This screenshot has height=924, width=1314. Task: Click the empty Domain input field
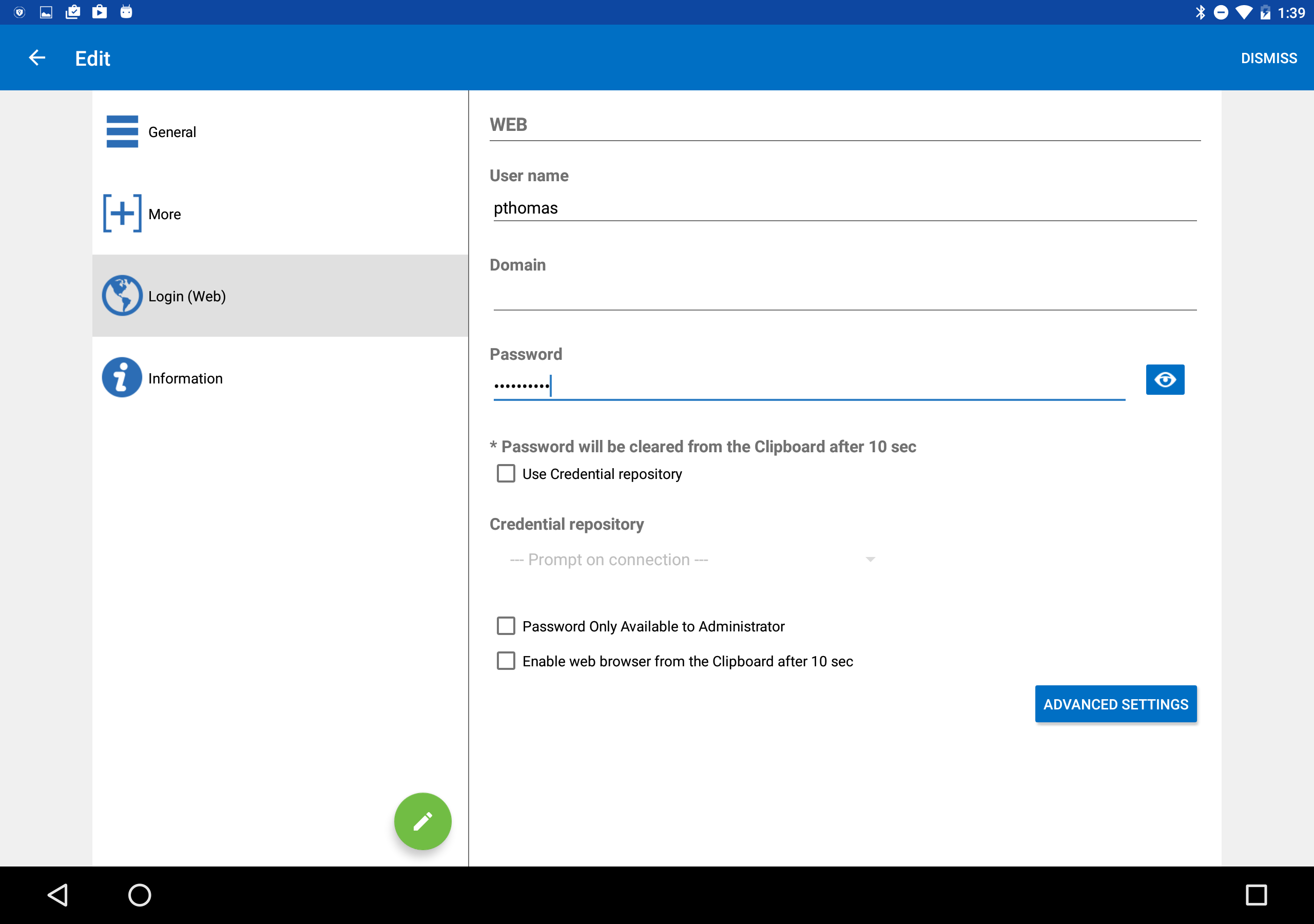point(845,297)
